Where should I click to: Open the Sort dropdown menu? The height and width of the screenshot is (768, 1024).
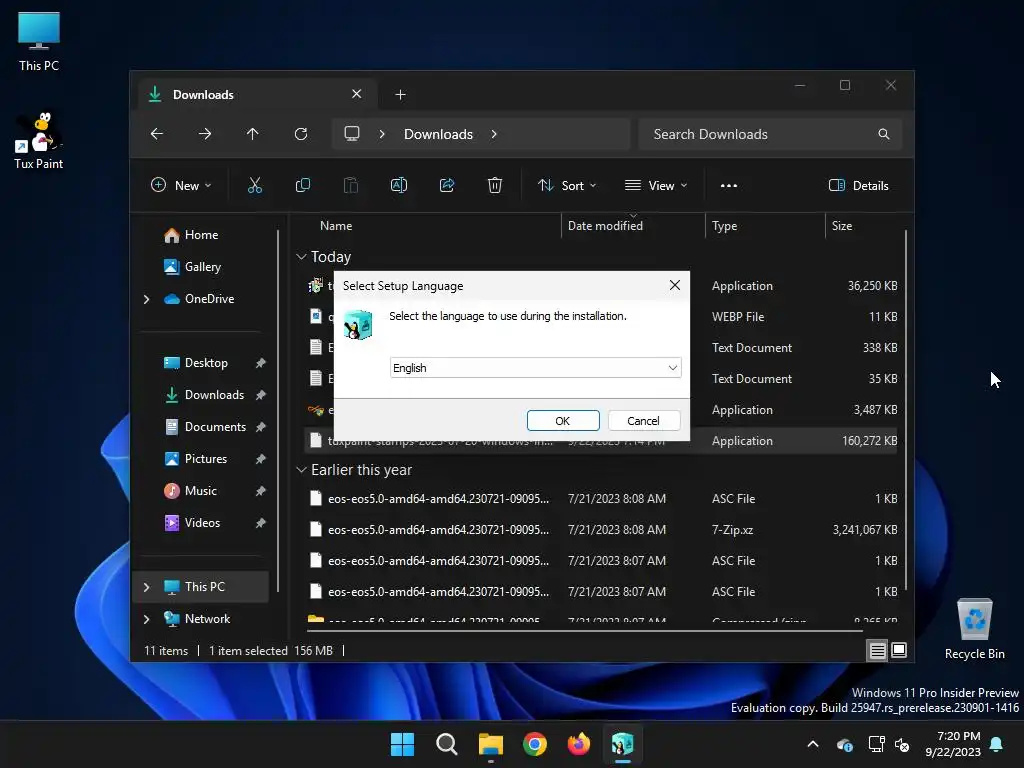click(x=567, y=185)
